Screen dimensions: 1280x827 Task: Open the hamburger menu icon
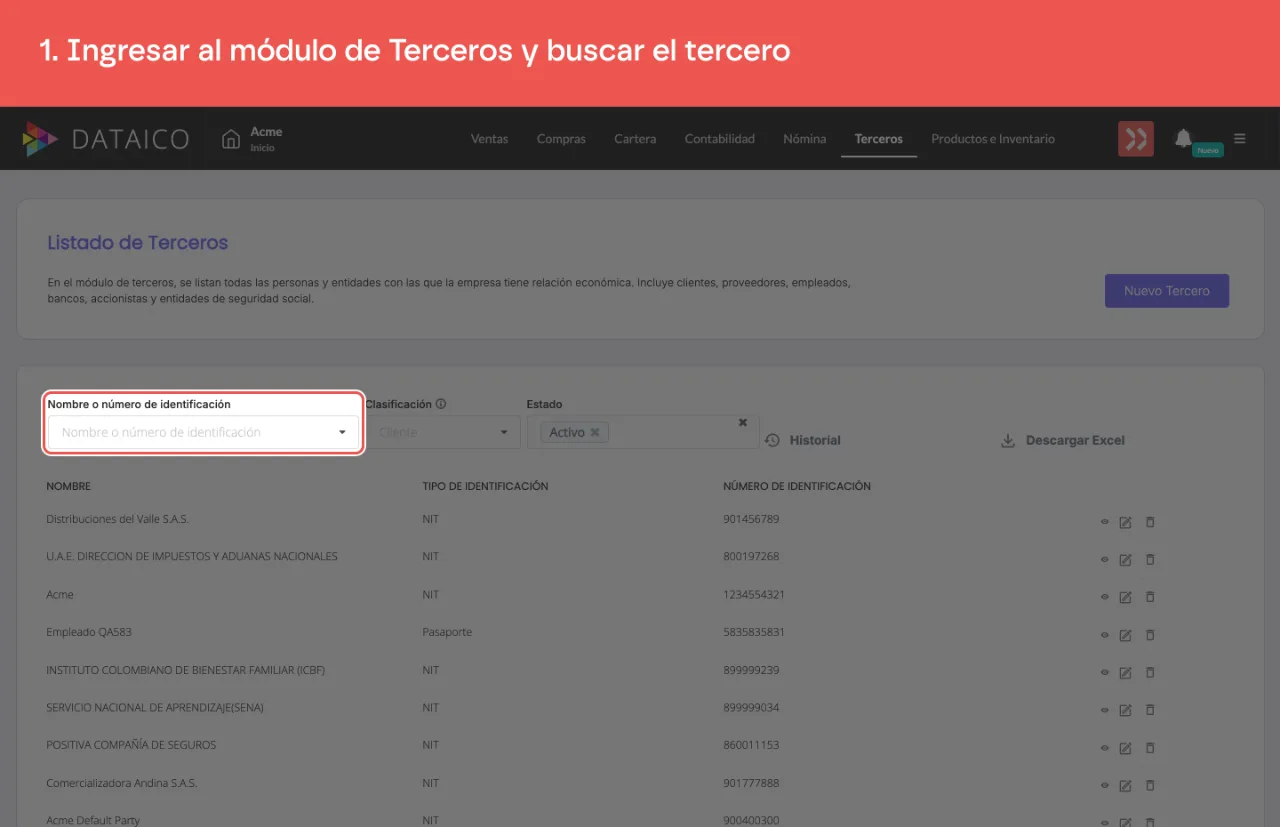[1240, 139]
